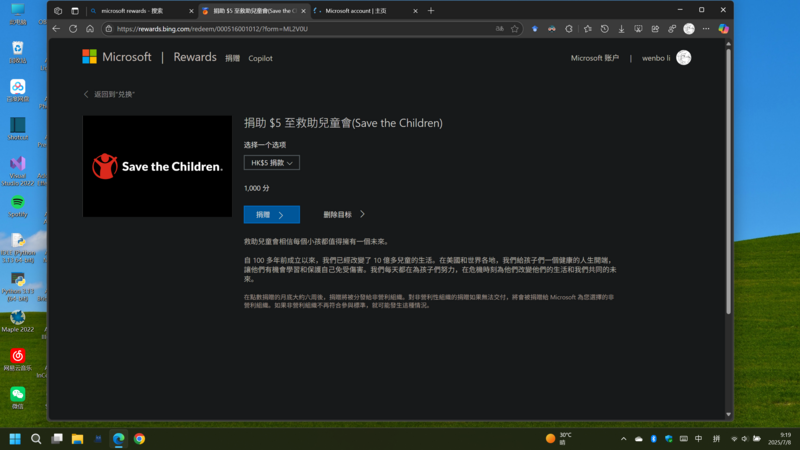This screenshot has height=450, width=800.
Task: Open the Copilot icon in Edge toolbar
Action: coord(723,29)
